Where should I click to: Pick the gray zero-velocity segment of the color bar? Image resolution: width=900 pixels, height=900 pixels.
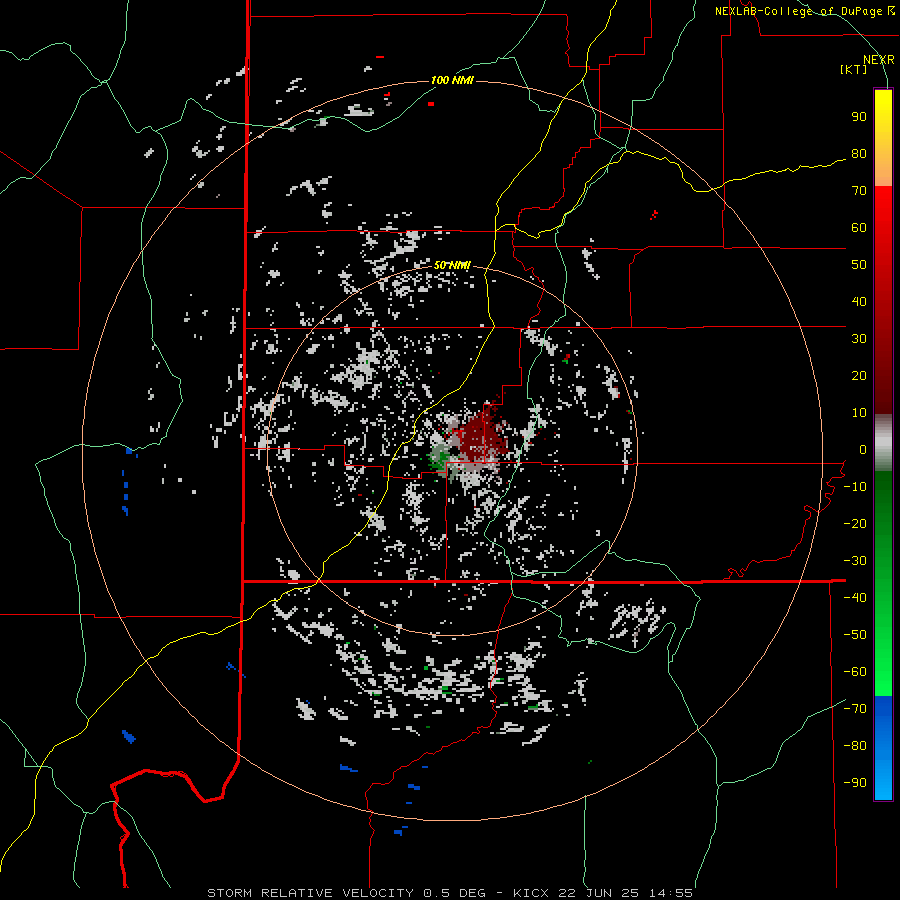(x=883, y=443)
